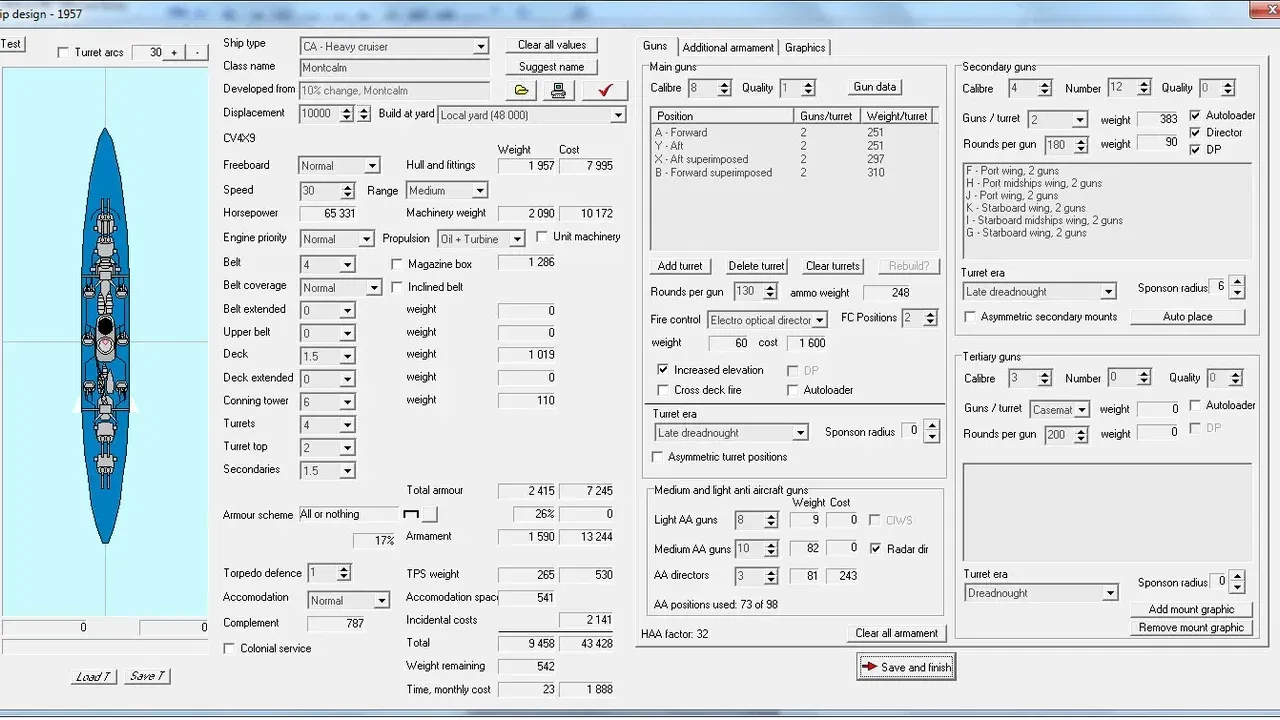Enable the Inclined belt option
This screenshot has width=1280, height=720.
pos(397,287)
